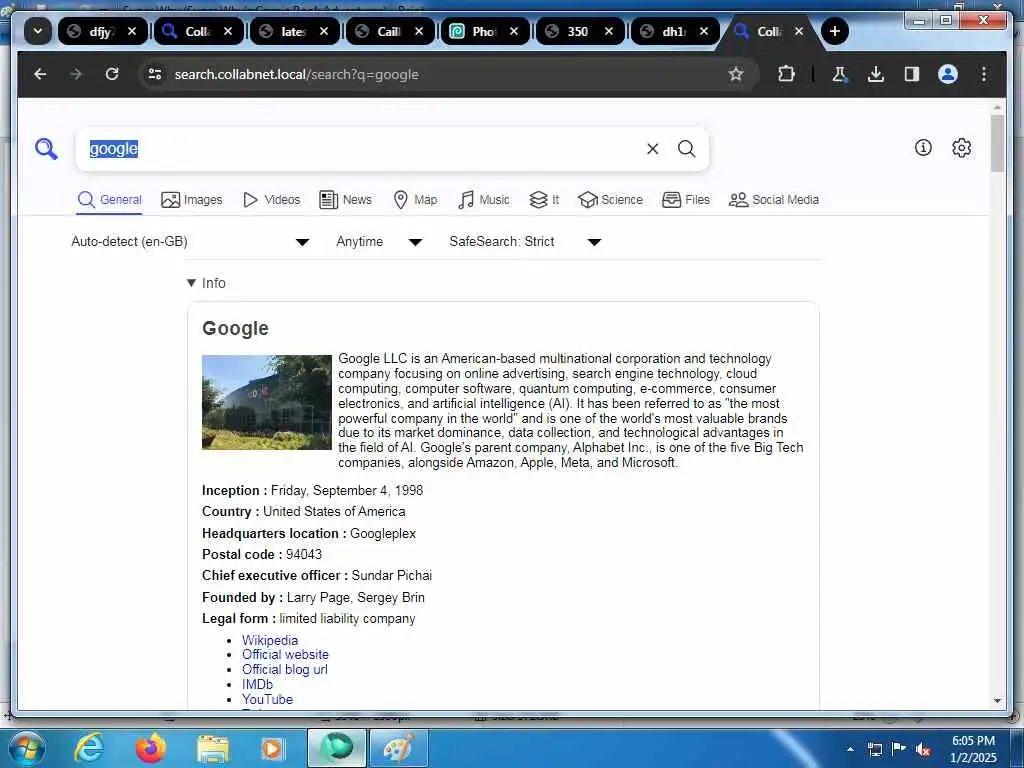This screenshot has width=1024, height=768.
Task: Select the News search category
Action: point(345,200)
